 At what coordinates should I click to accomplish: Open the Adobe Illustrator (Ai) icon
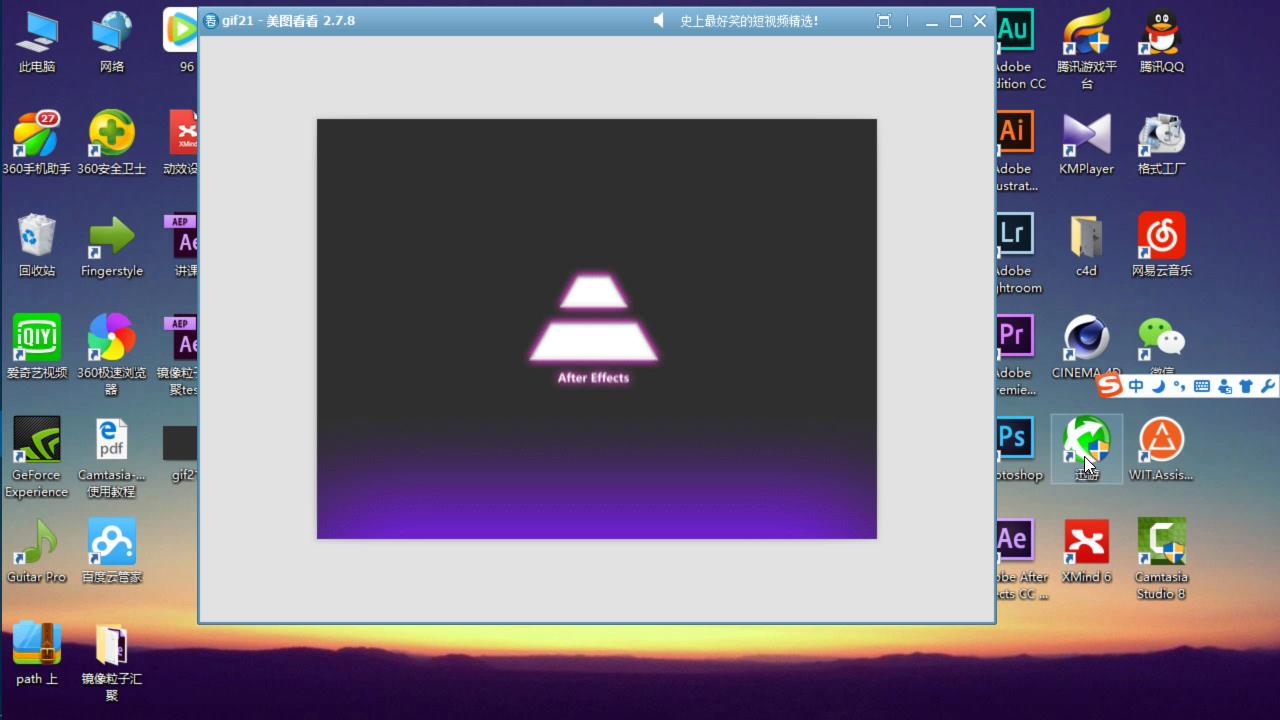(1016, 151)
